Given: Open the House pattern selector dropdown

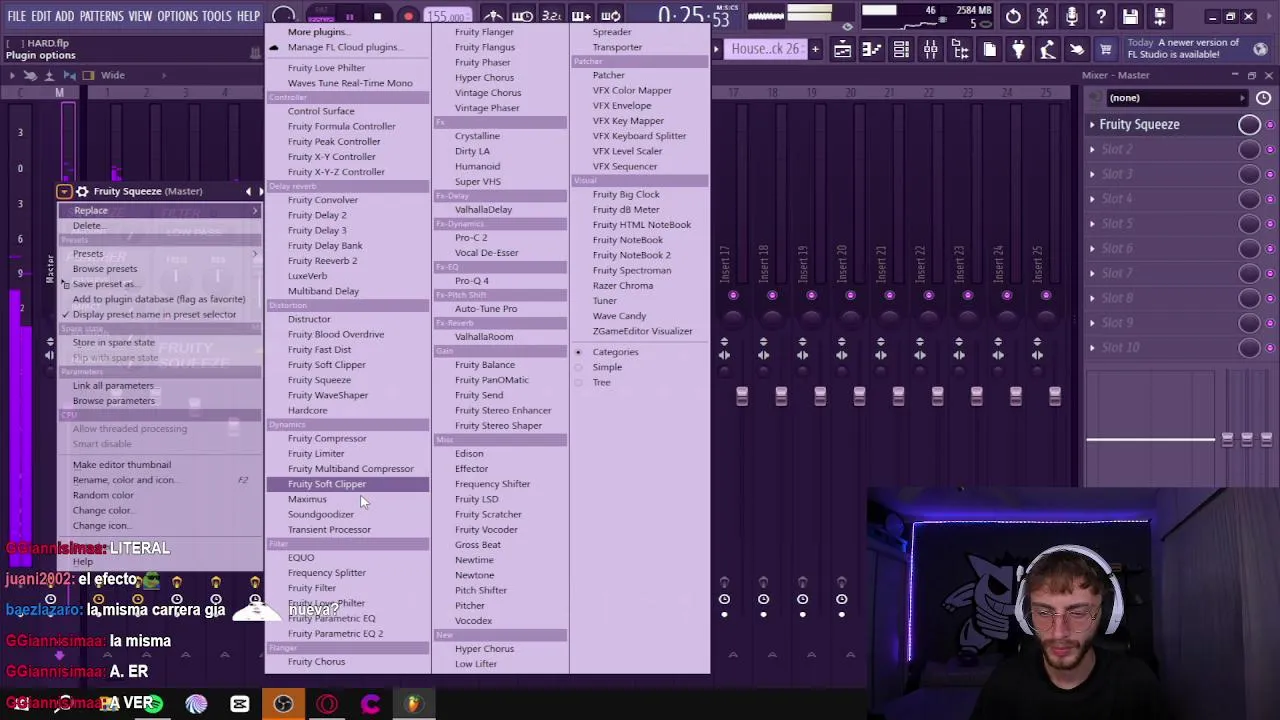Looking at the screenshot, I should (765, 49).
